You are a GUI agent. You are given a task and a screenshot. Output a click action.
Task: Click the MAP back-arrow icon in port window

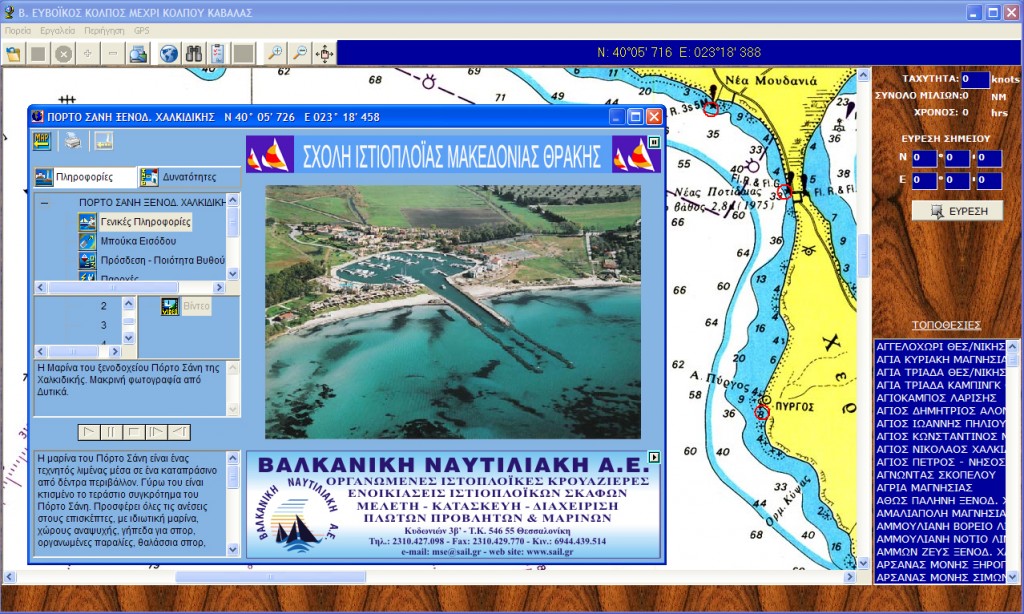(42, 140)
